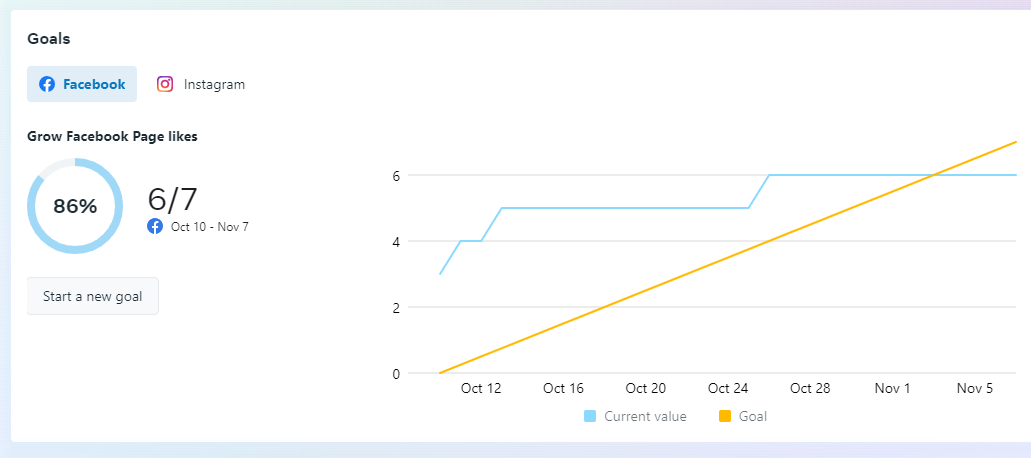Click the Facebook logo in the Facebook tab
Viewport: 1031px width, 458px height.
(x=47, y=84)
